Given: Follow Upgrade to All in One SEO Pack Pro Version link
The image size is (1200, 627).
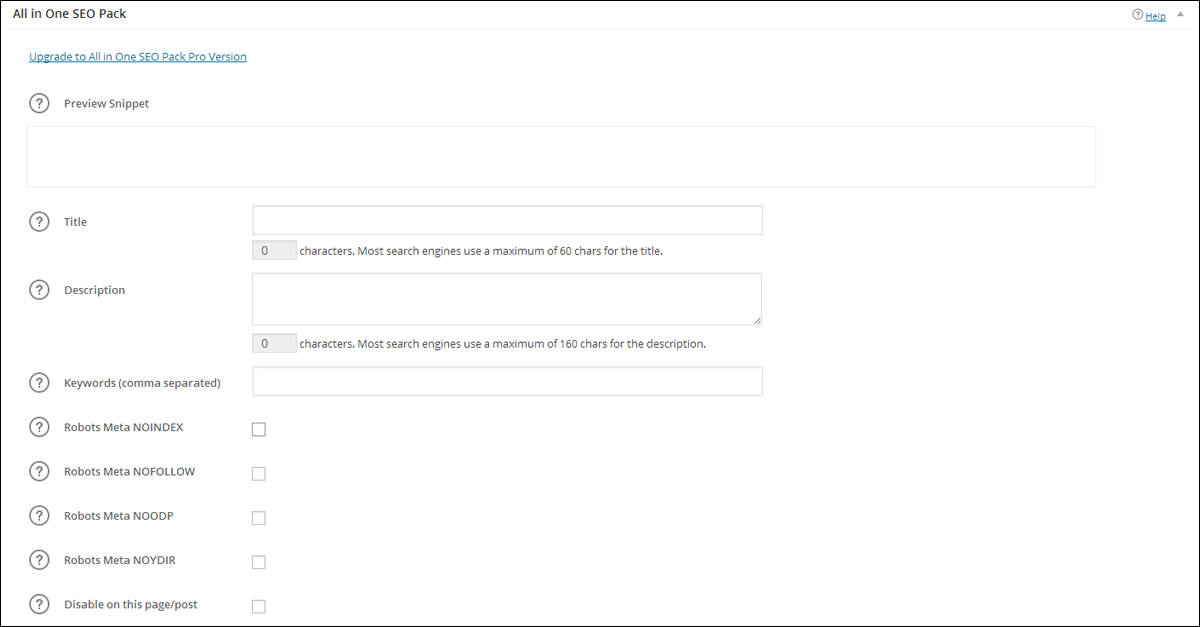Looking at the screenshot, I should point(138,57).
